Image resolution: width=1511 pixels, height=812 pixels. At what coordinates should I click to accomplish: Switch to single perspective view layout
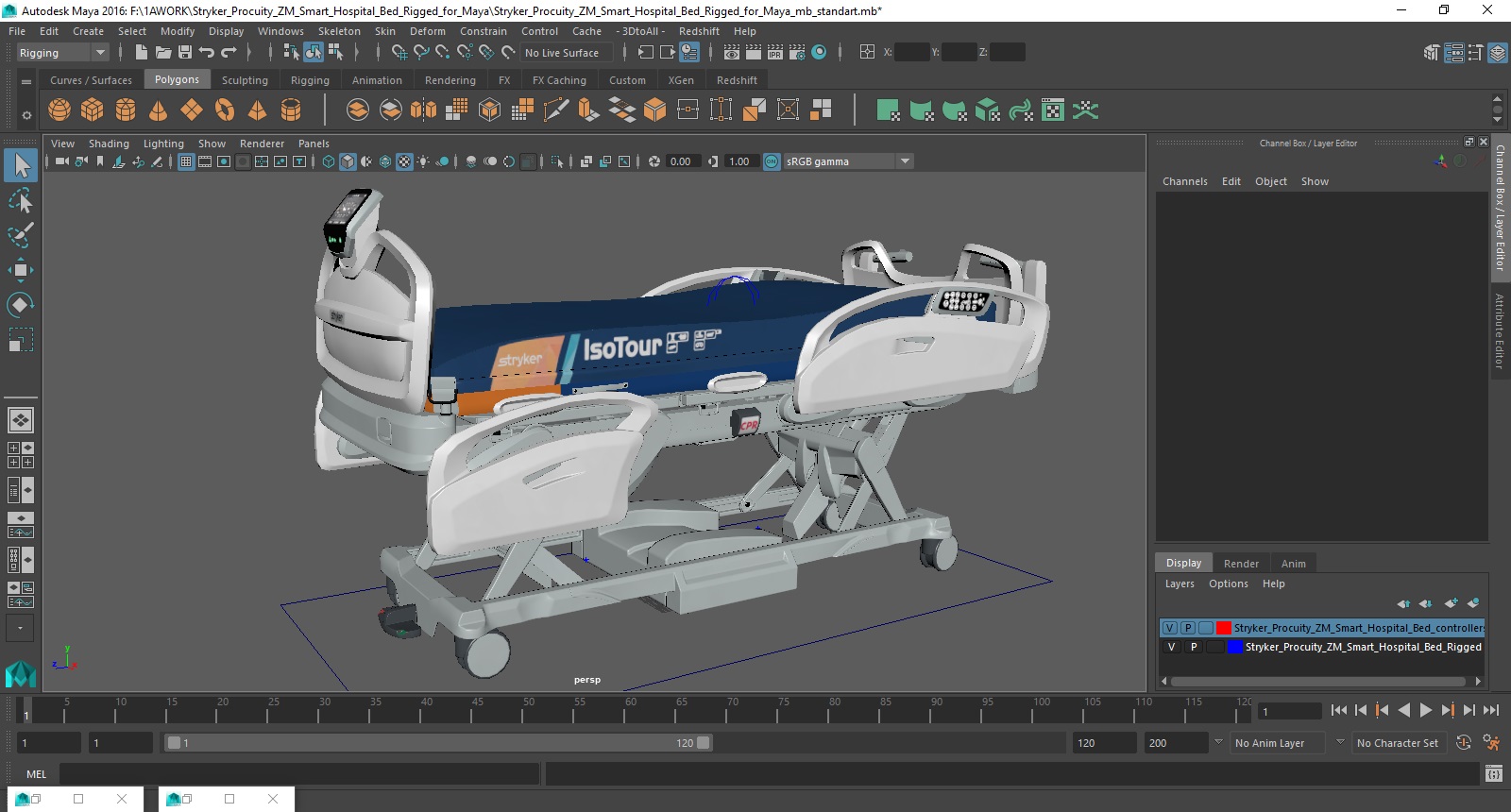click(21, 419)
